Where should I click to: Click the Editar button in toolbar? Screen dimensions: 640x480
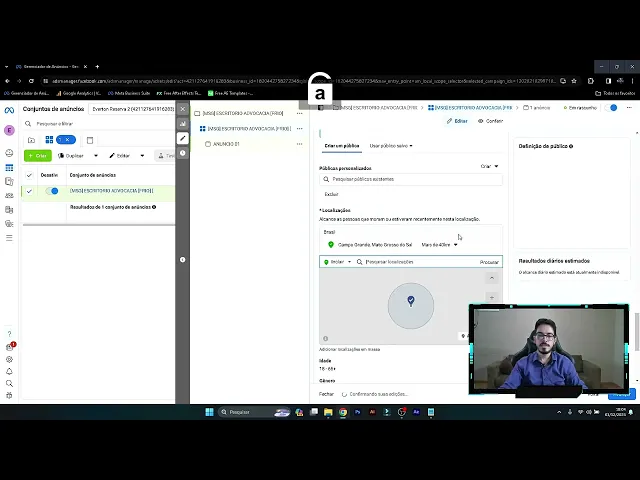coord(120,156)
